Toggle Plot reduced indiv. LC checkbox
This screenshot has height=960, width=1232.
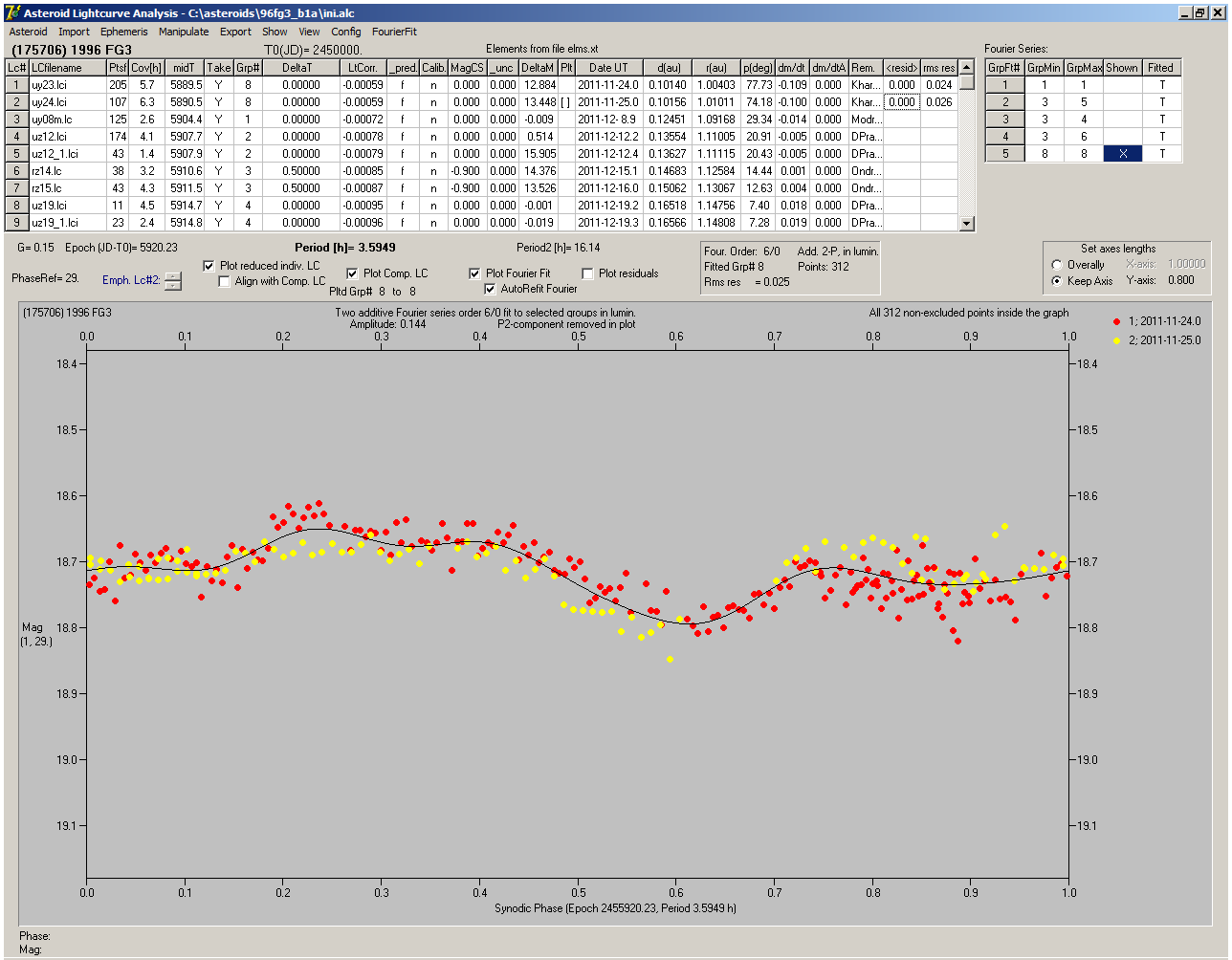pyautogui.click(x=209, y=266)
